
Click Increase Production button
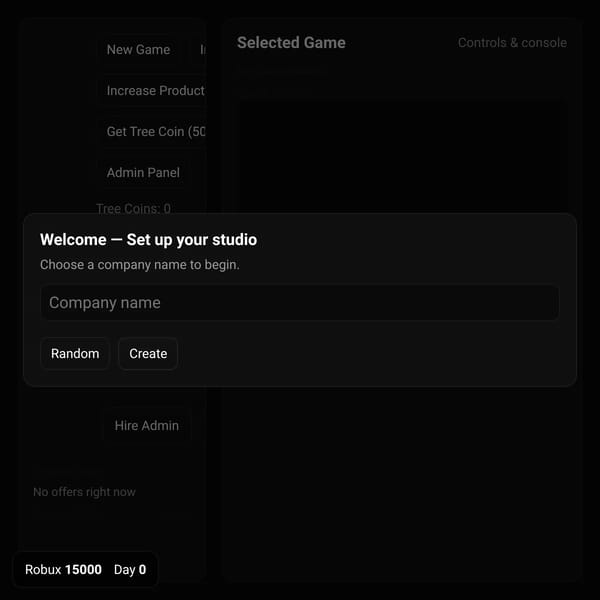[153, 91]
